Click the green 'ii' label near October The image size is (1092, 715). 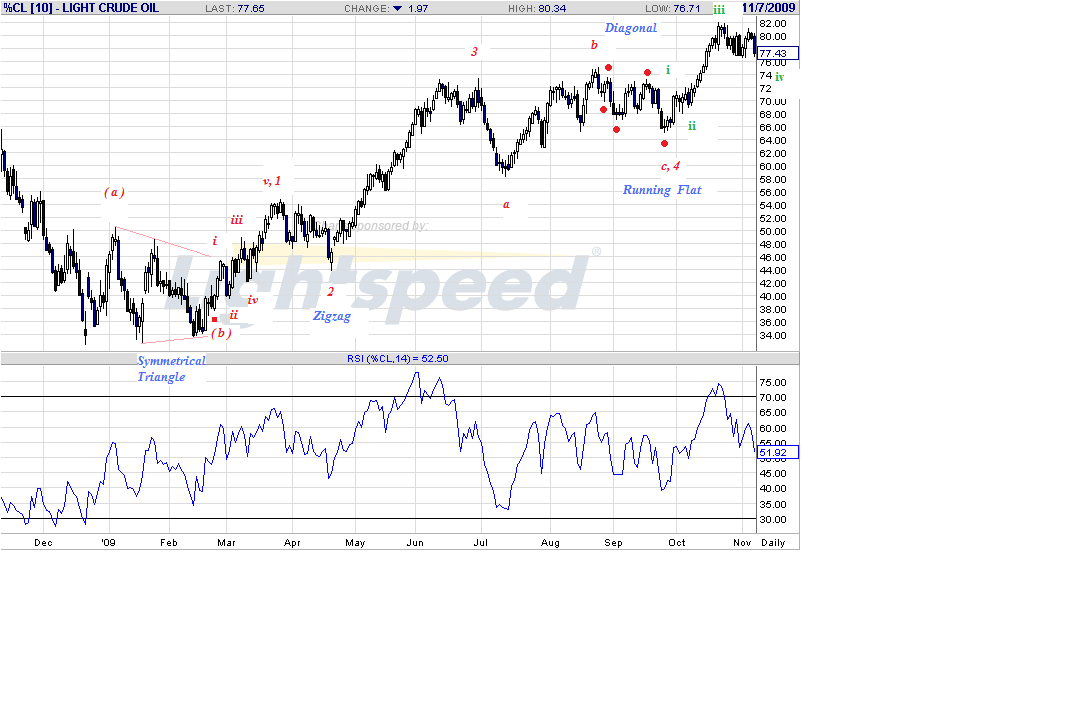tap(692, 126)
